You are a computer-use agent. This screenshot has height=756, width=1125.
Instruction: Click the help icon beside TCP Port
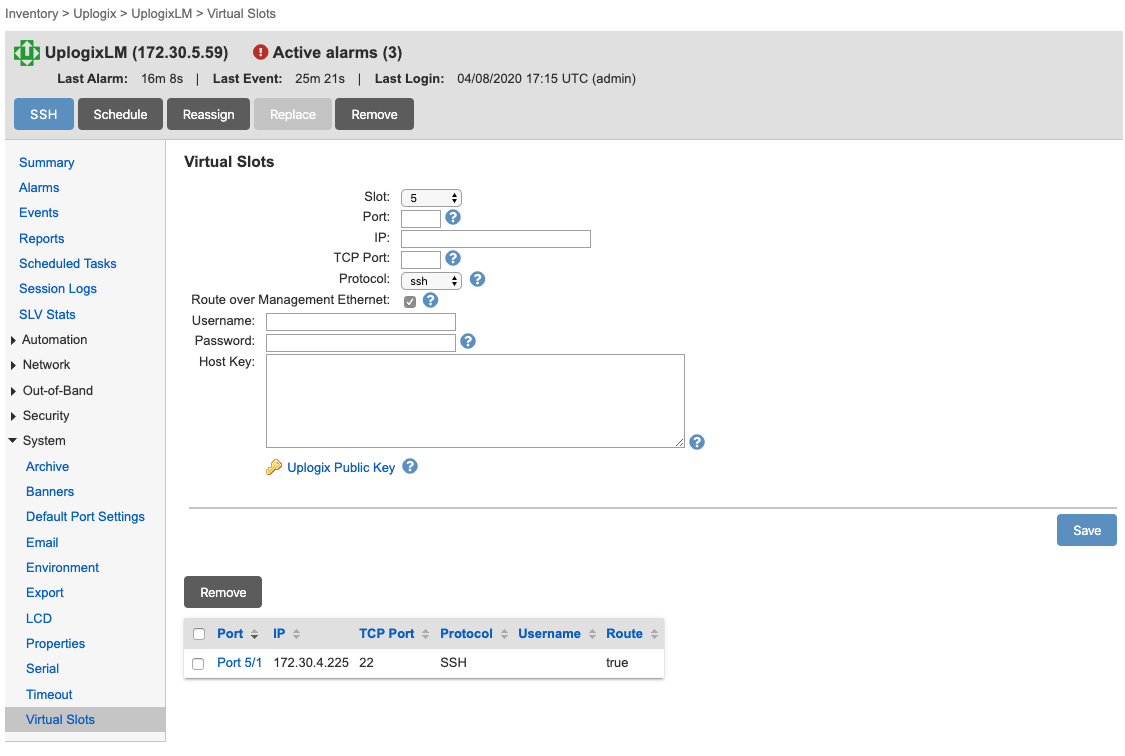pyautogui.click(x=453, y=258)
